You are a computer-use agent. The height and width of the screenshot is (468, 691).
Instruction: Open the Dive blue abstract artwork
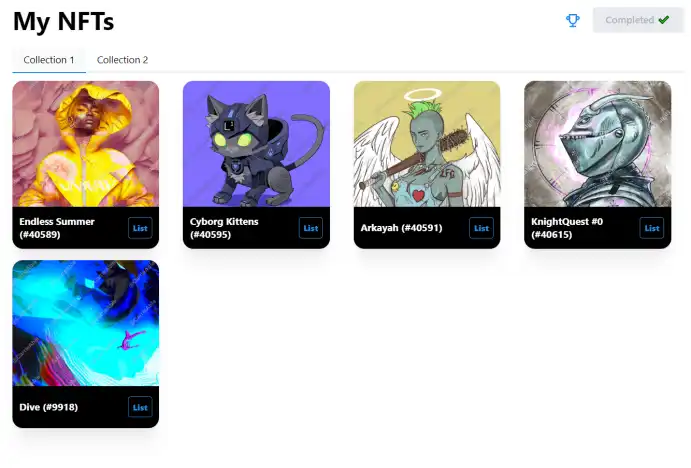85,323
